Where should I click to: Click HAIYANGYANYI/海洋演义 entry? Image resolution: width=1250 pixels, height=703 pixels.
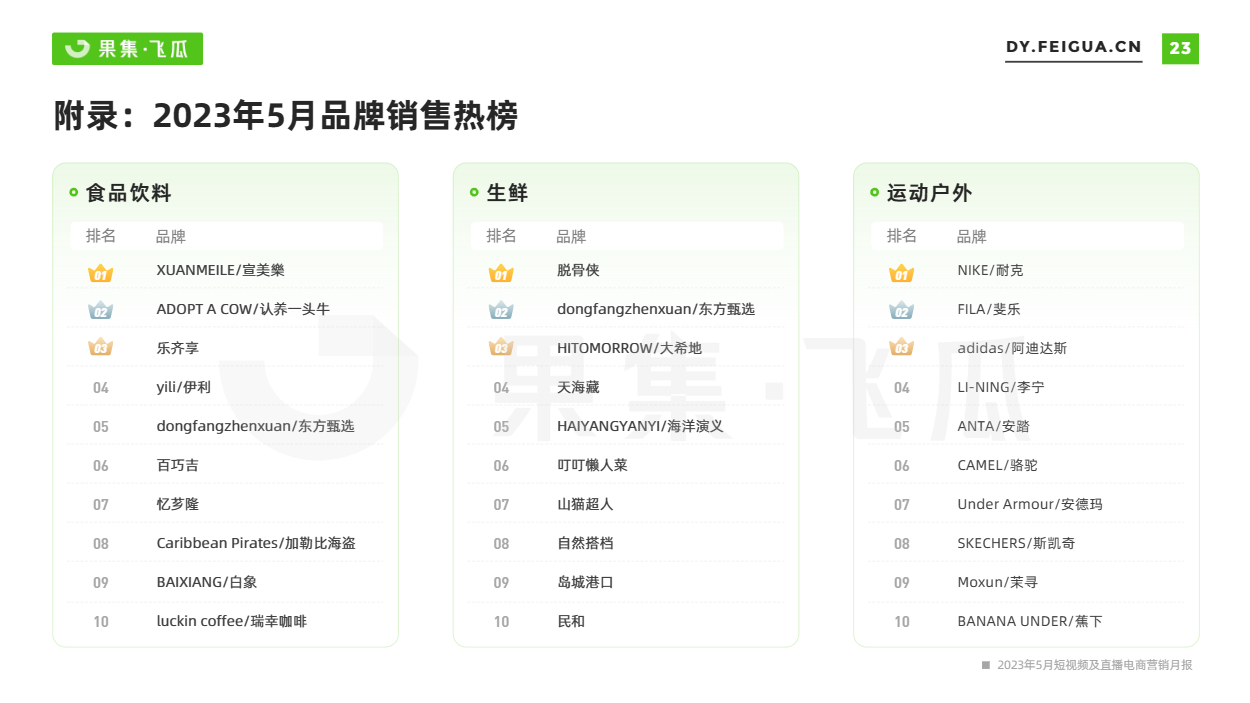point(640,426)
